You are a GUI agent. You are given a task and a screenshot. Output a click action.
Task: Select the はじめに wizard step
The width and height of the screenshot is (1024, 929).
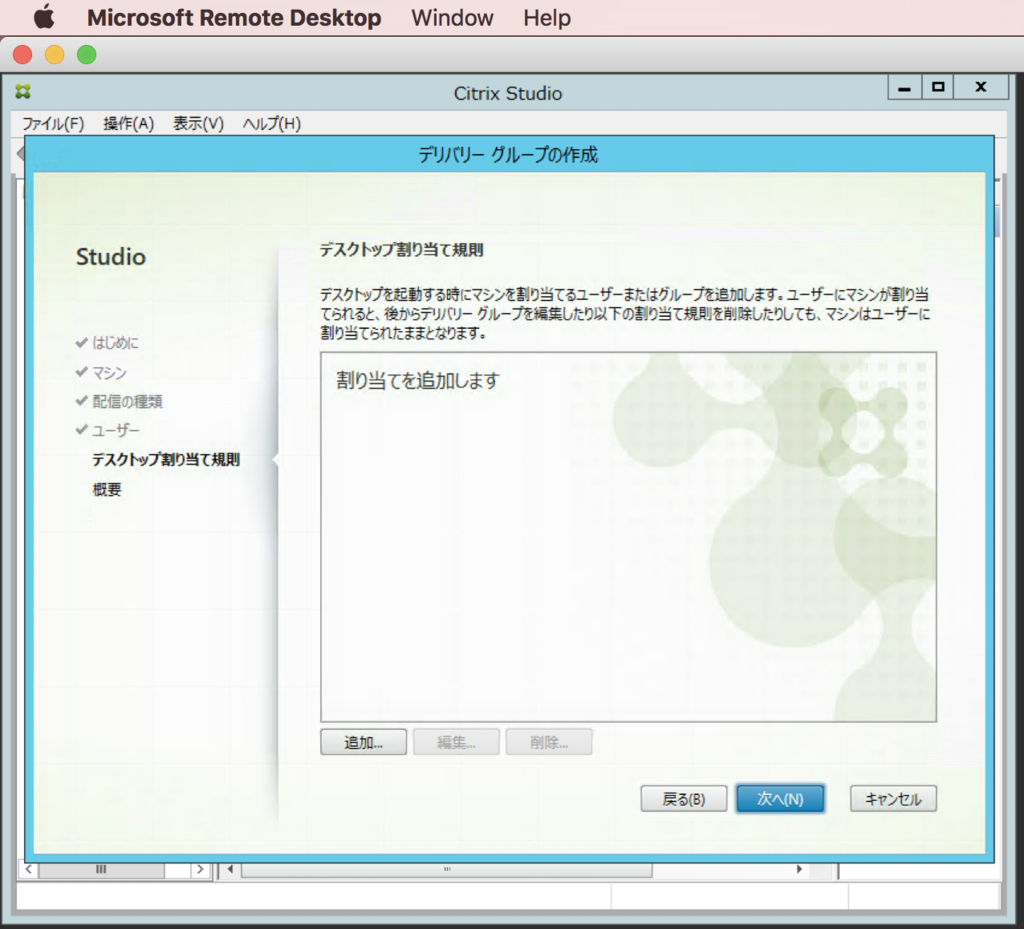pos(116,343)
